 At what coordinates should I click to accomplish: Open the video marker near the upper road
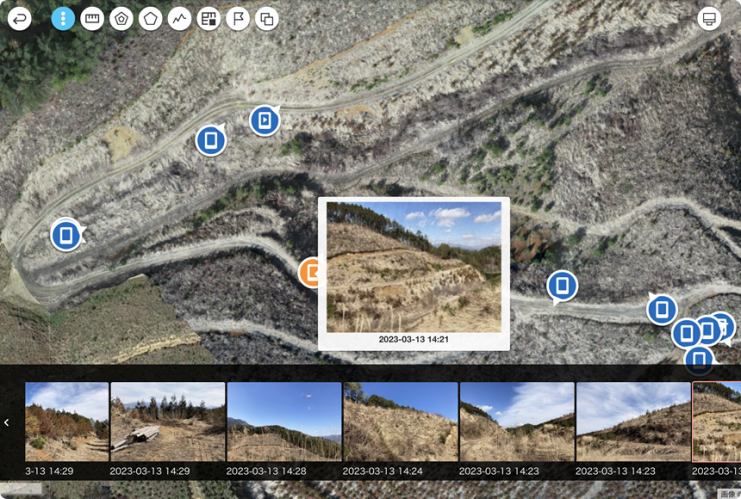click(x=265, y=120)
